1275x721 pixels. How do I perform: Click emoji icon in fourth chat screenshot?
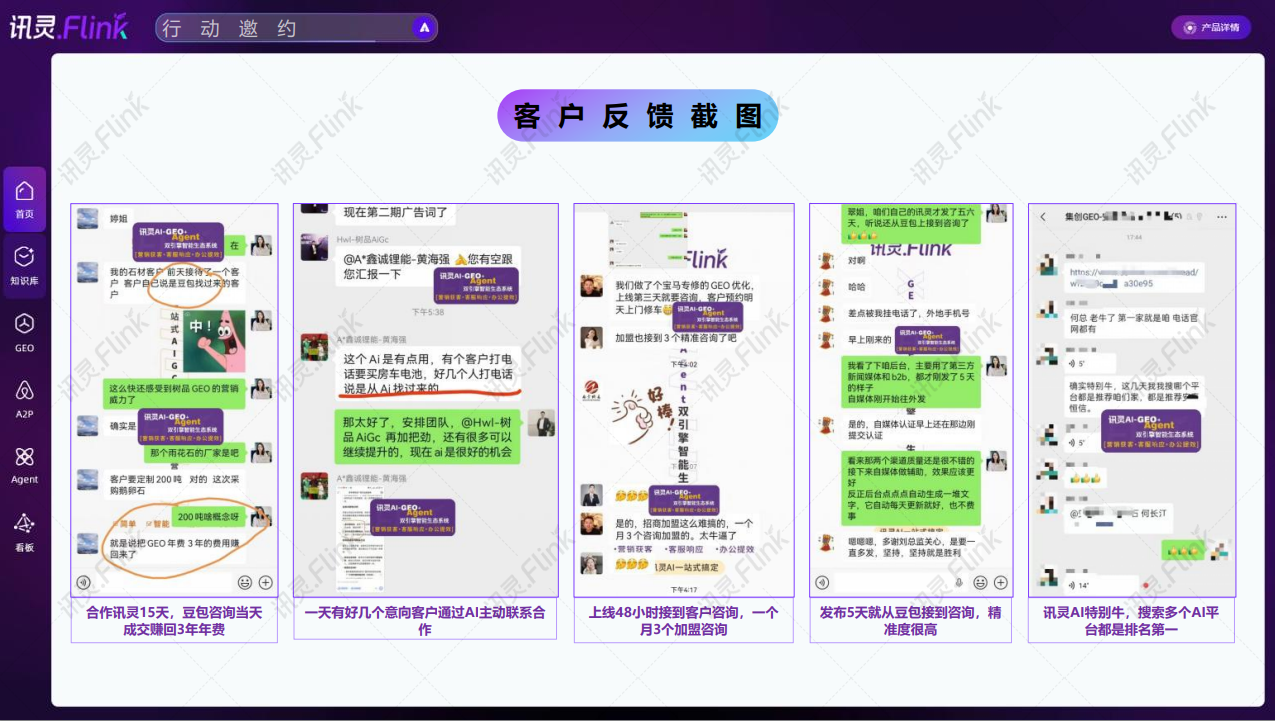tap(980, 582)
